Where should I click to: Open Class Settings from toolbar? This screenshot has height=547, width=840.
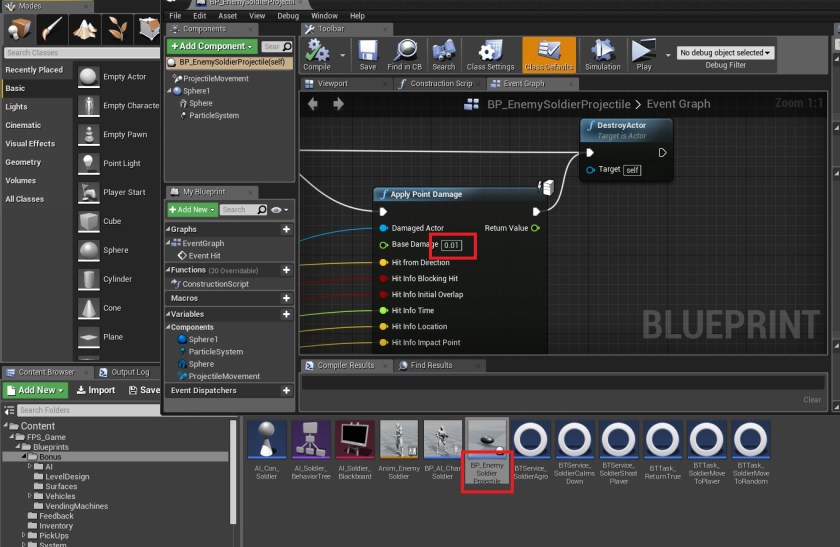coord(489,53)
